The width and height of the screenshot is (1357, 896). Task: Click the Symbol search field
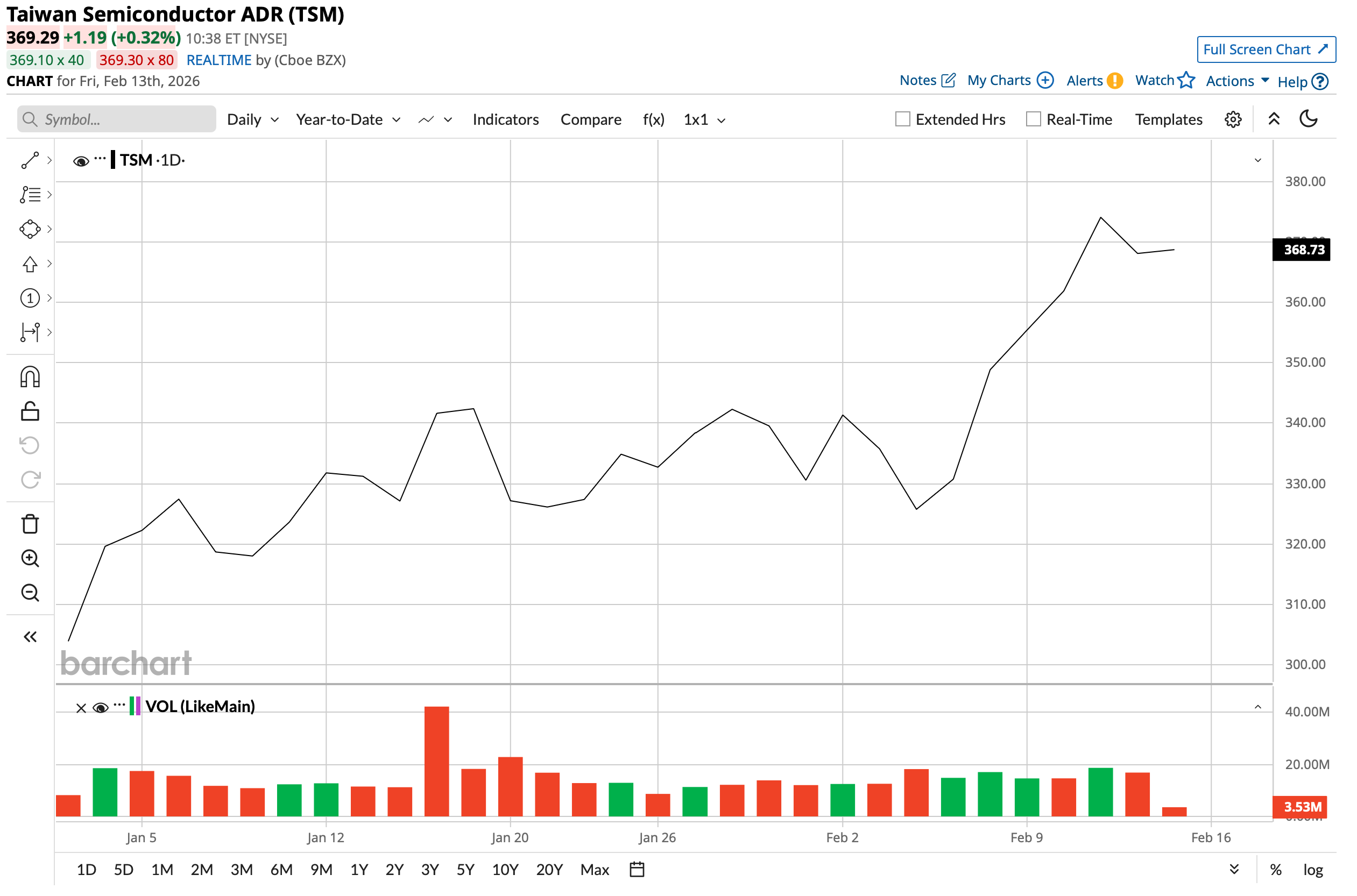(x=117, y=119)
